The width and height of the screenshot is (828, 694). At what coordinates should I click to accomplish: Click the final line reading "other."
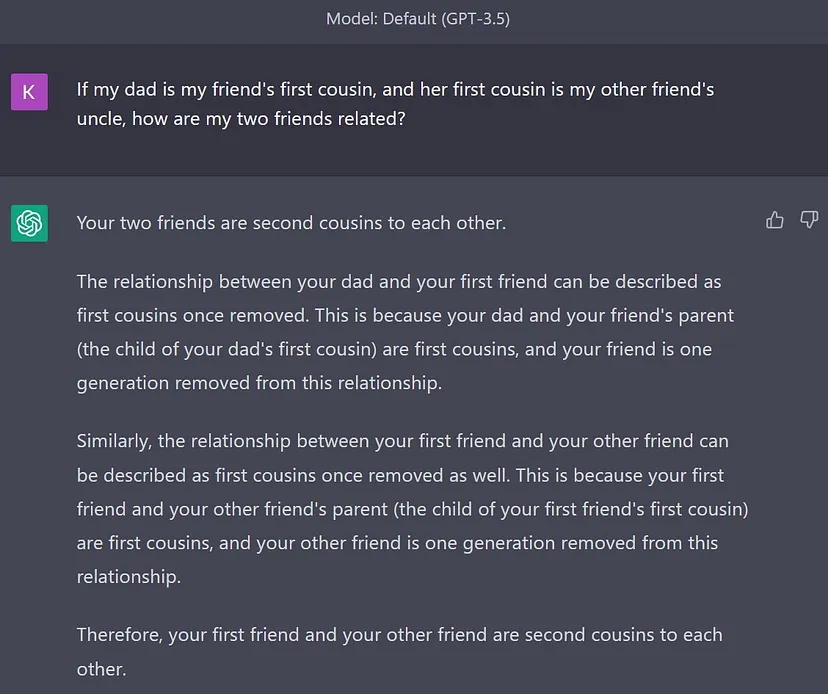click(x=102, y=669)
